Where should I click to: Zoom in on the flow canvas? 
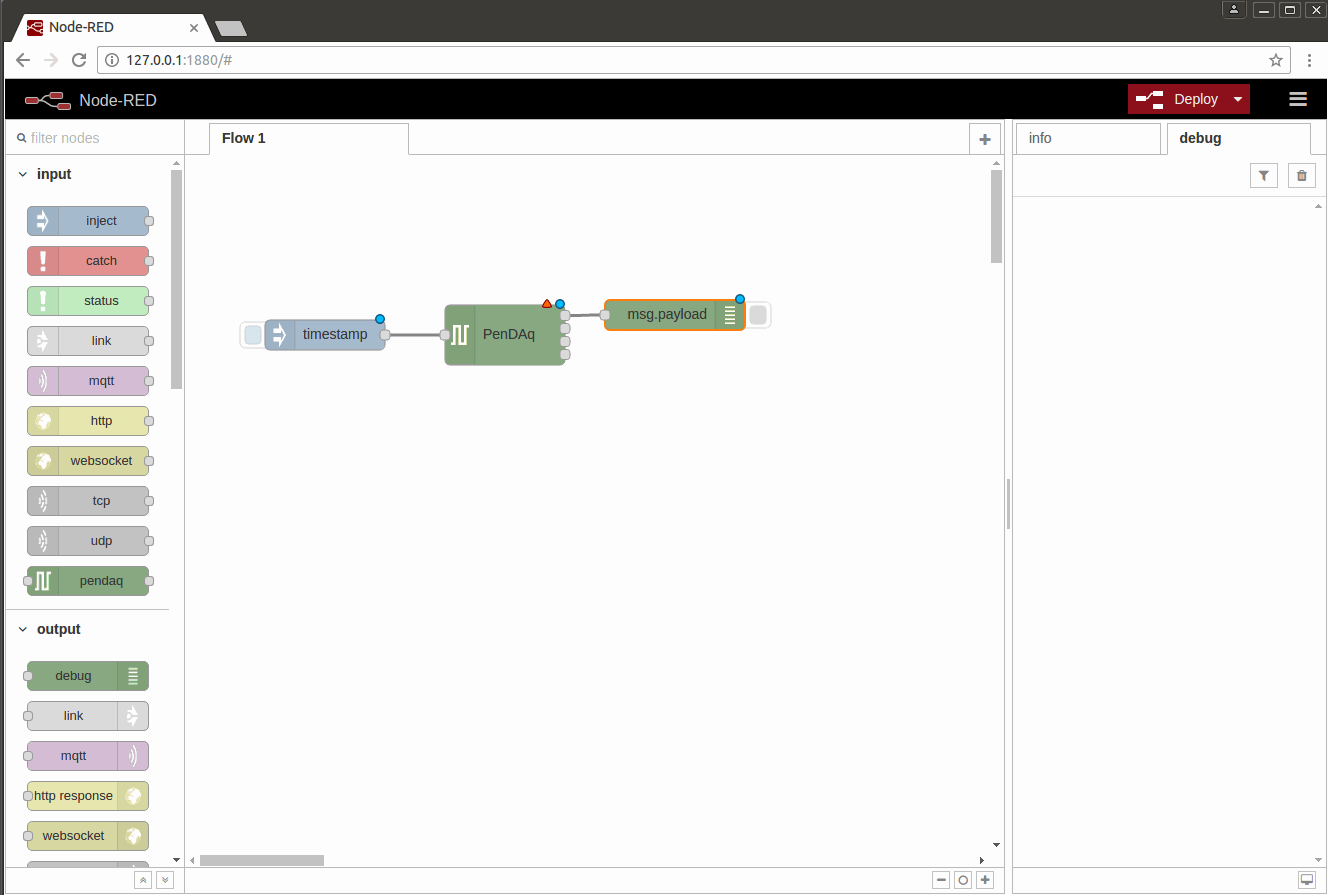pos(985,880)
